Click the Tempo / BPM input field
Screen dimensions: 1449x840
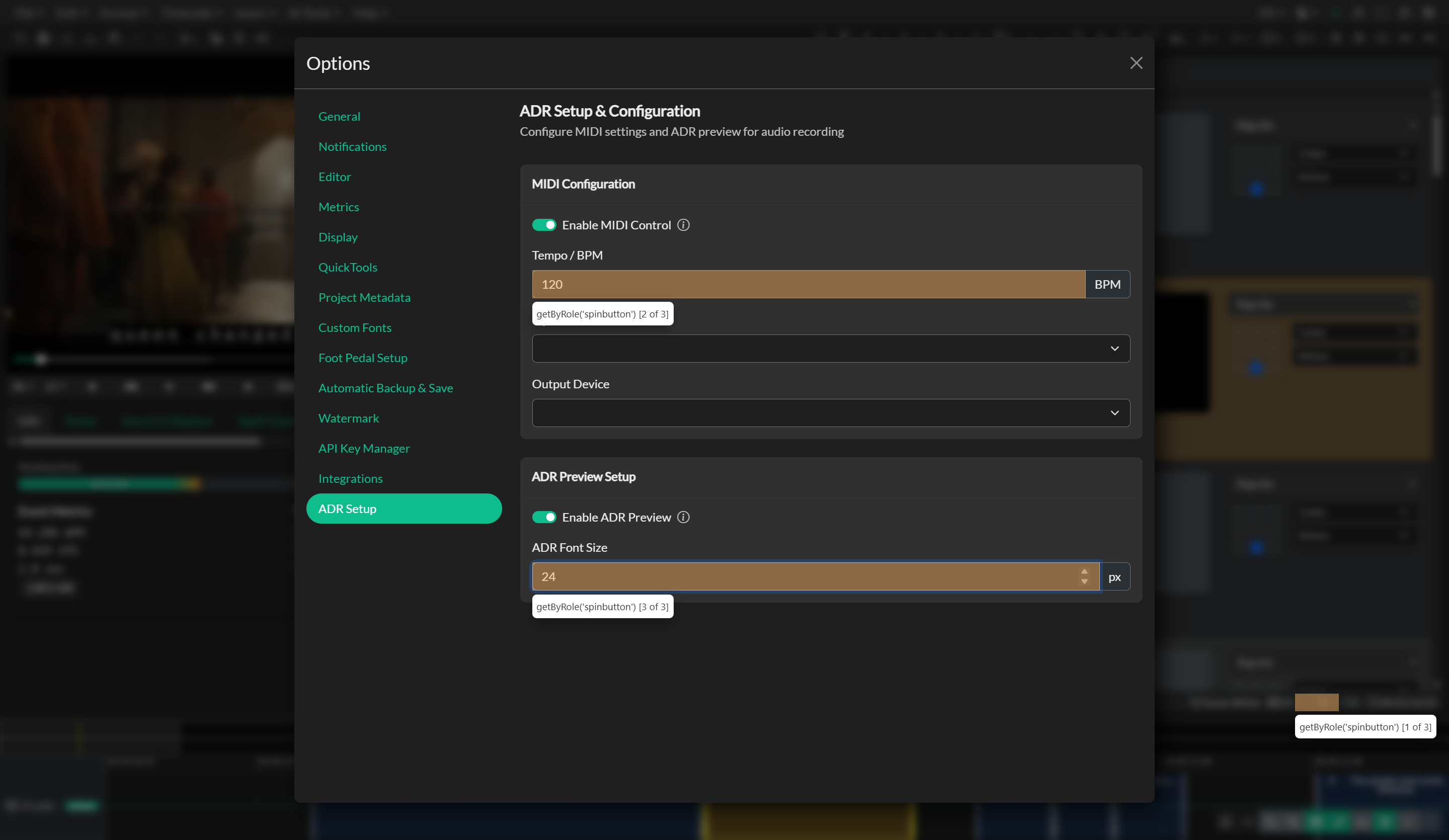[x=809, y=284]
